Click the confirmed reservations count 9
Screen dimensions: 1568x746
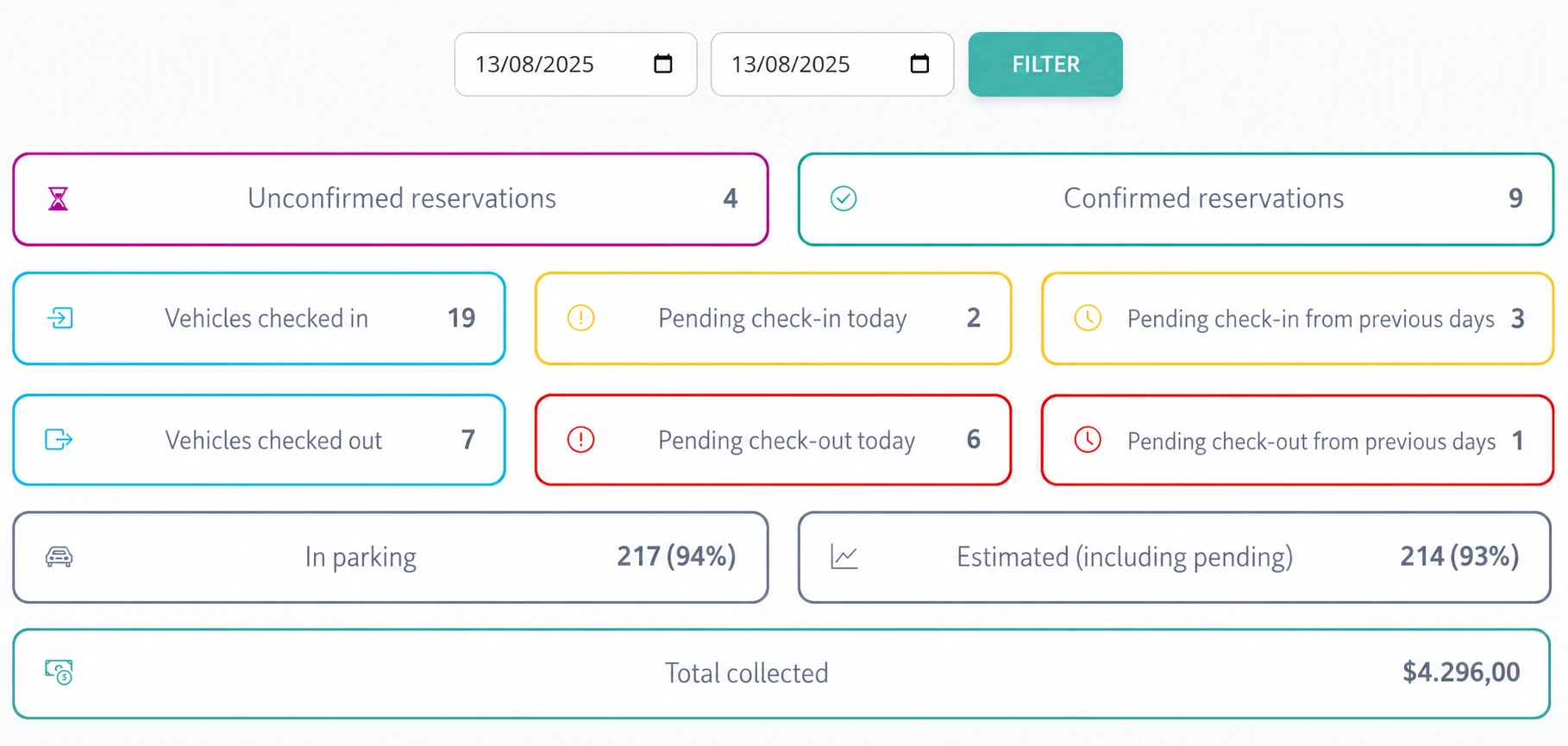click(1515, 199)
